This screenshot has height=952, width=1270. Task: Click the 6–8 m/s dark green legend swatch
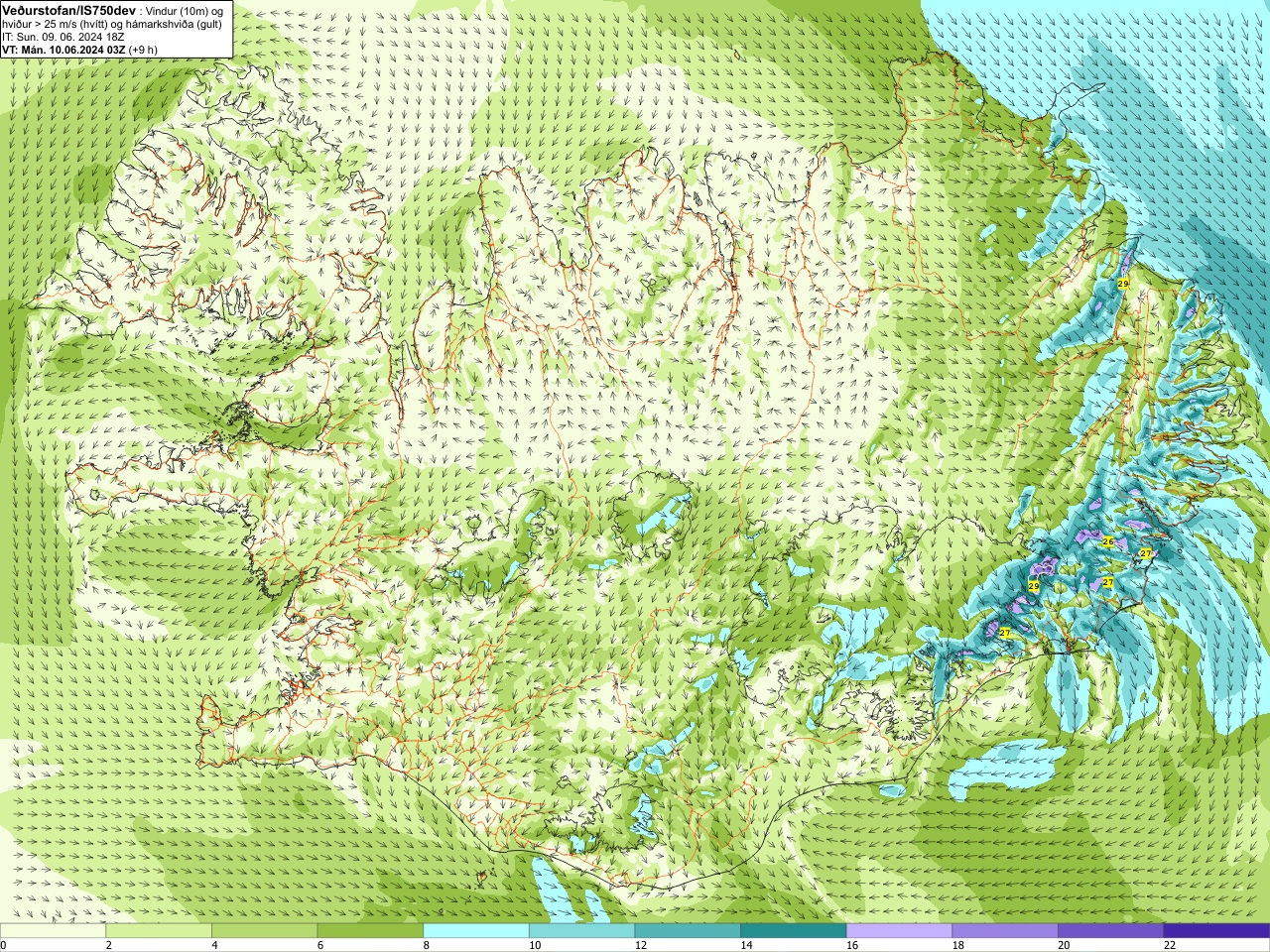coord(370,931)
